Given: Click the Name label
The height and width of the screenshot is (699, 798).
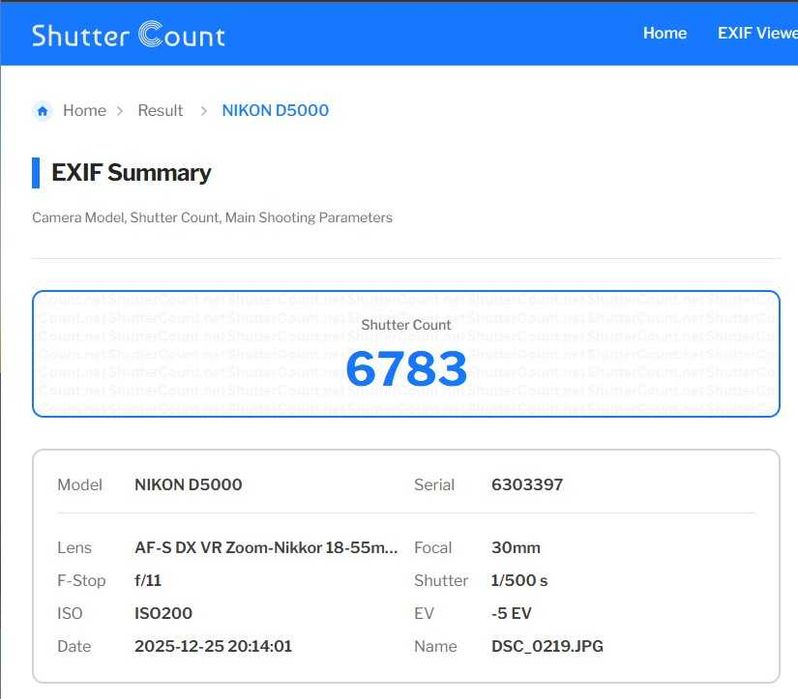Looking at the screenshot, I should pos(436,646).
